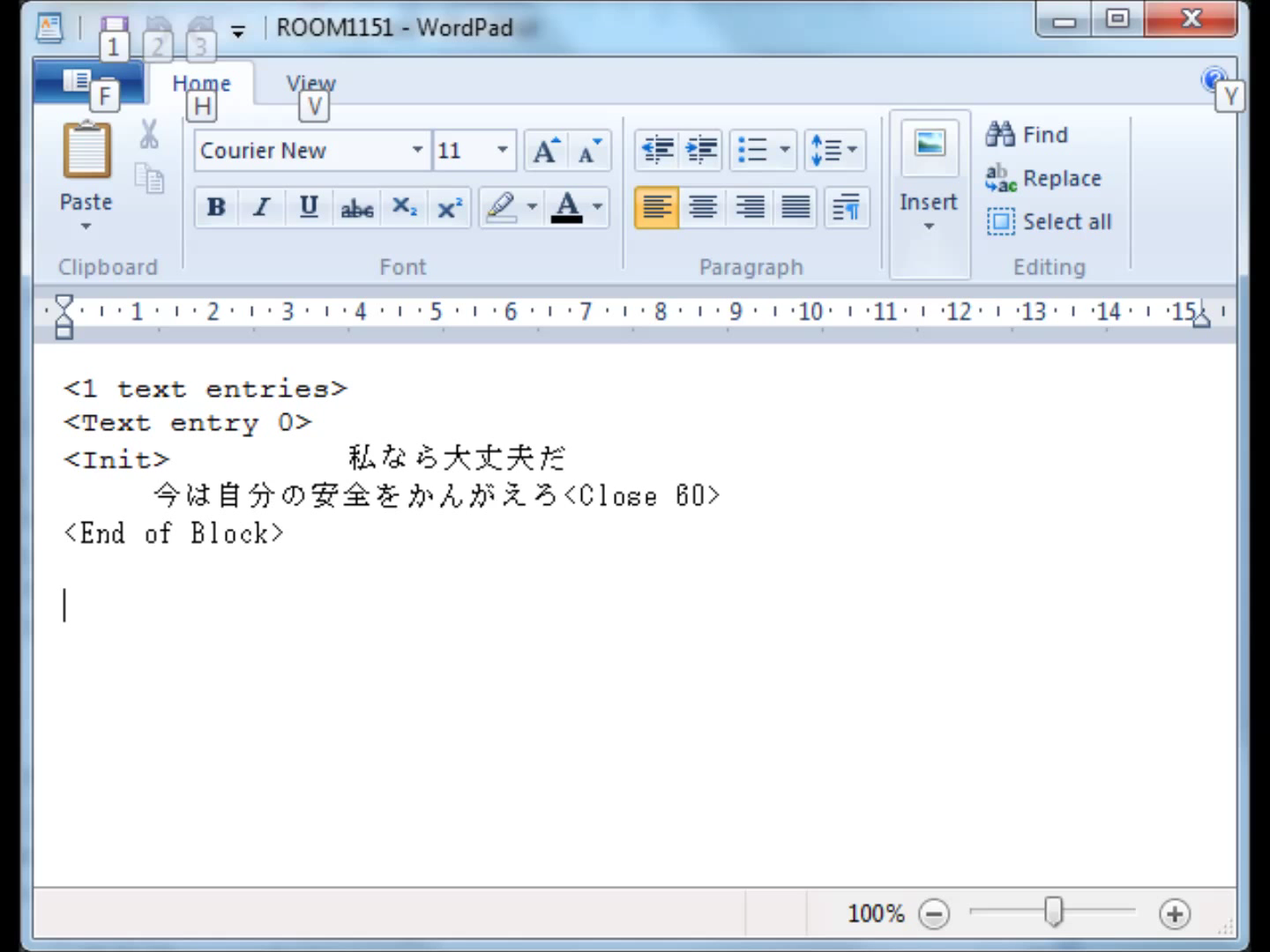Viewport: 1270px width, 952px height.
Task: Open the Courier New font family dropdown
Action: click(x=417, y=151)
